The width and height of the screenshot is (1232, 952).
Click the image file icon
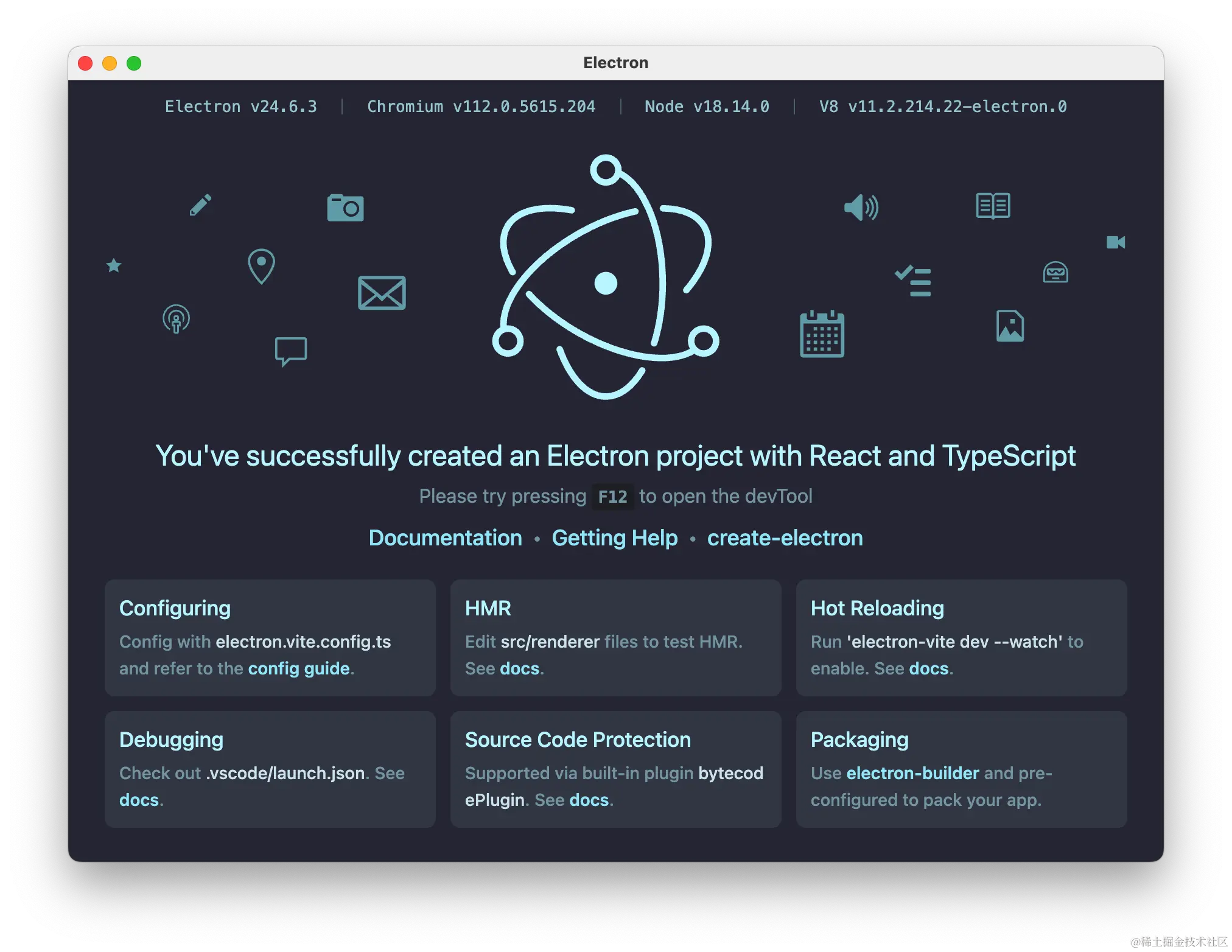1010,326
